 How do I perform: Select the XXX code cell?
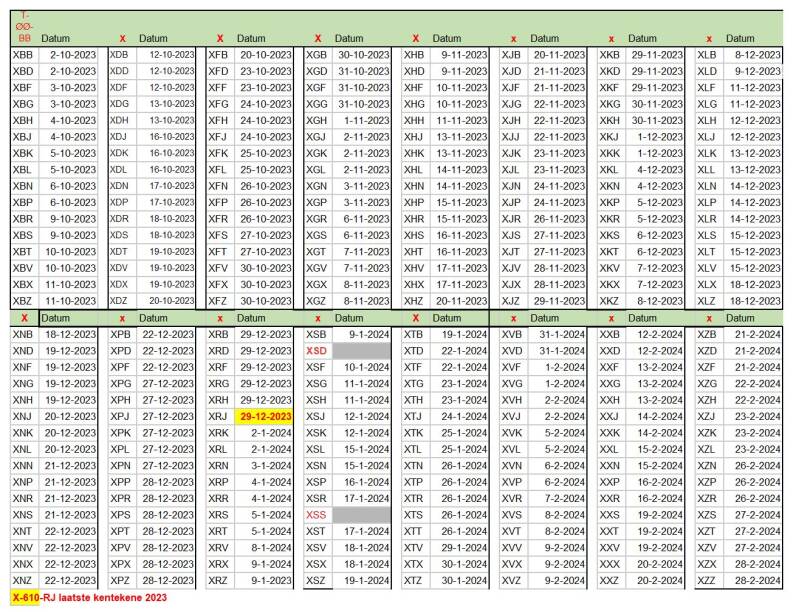pos(610,565)
